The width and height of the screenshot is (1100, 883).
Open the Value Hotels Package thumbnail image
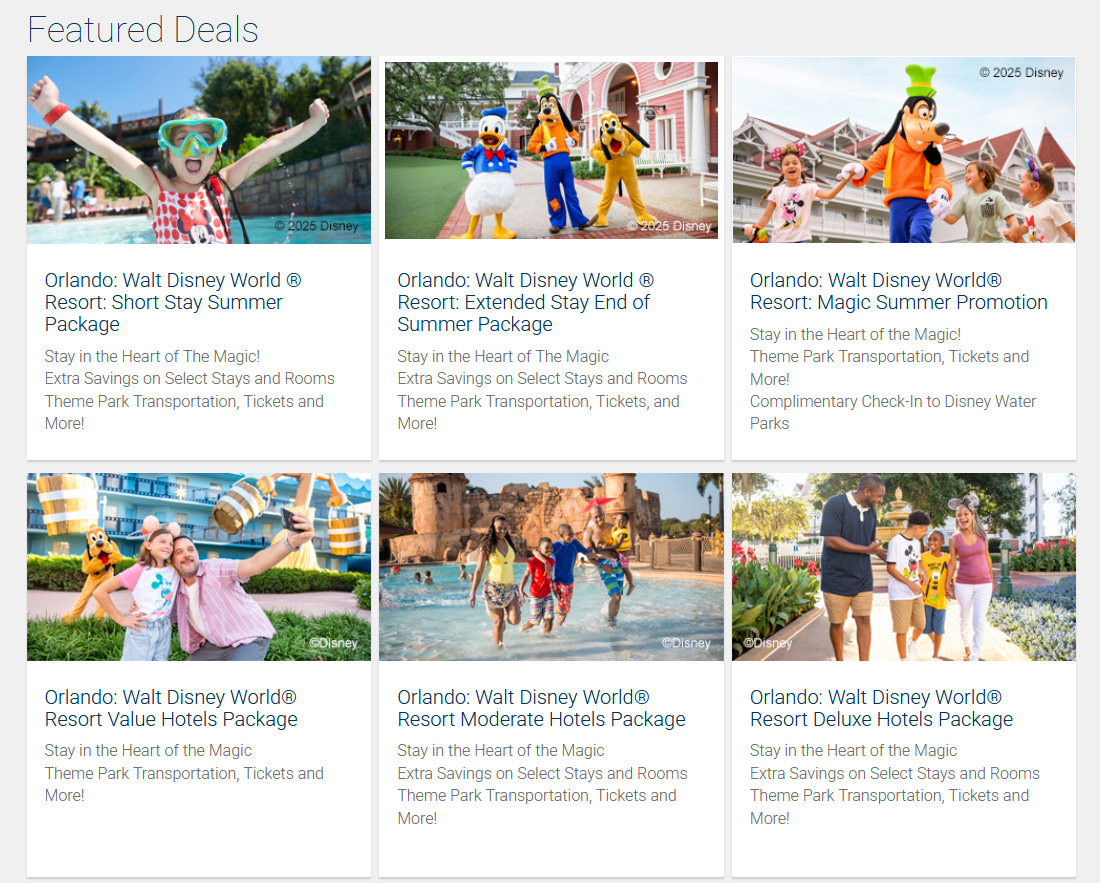coord(199,567)
